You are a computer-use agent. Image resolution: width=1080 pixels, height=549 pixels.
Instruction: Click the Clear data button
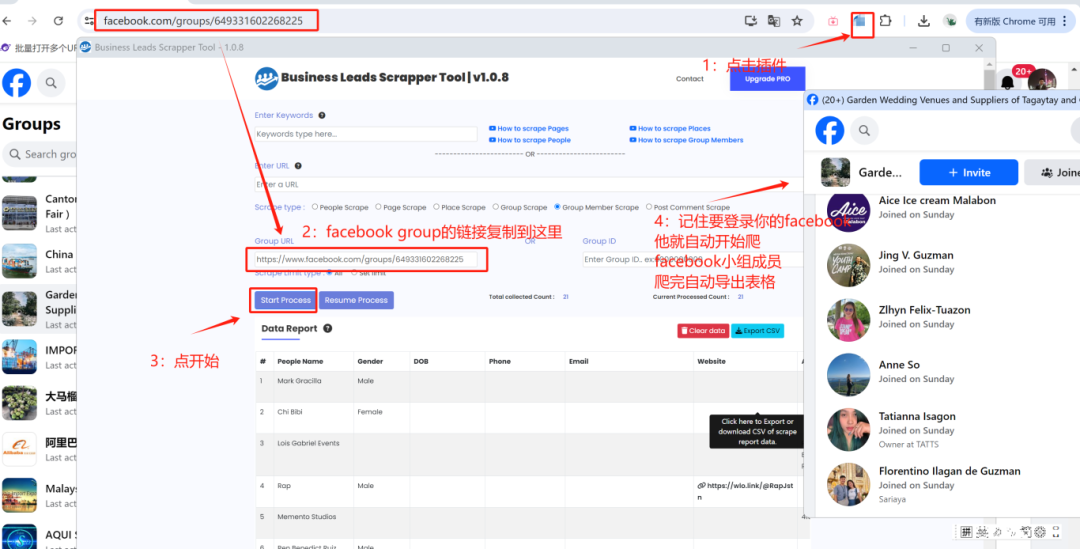click(x=703, y=331)
